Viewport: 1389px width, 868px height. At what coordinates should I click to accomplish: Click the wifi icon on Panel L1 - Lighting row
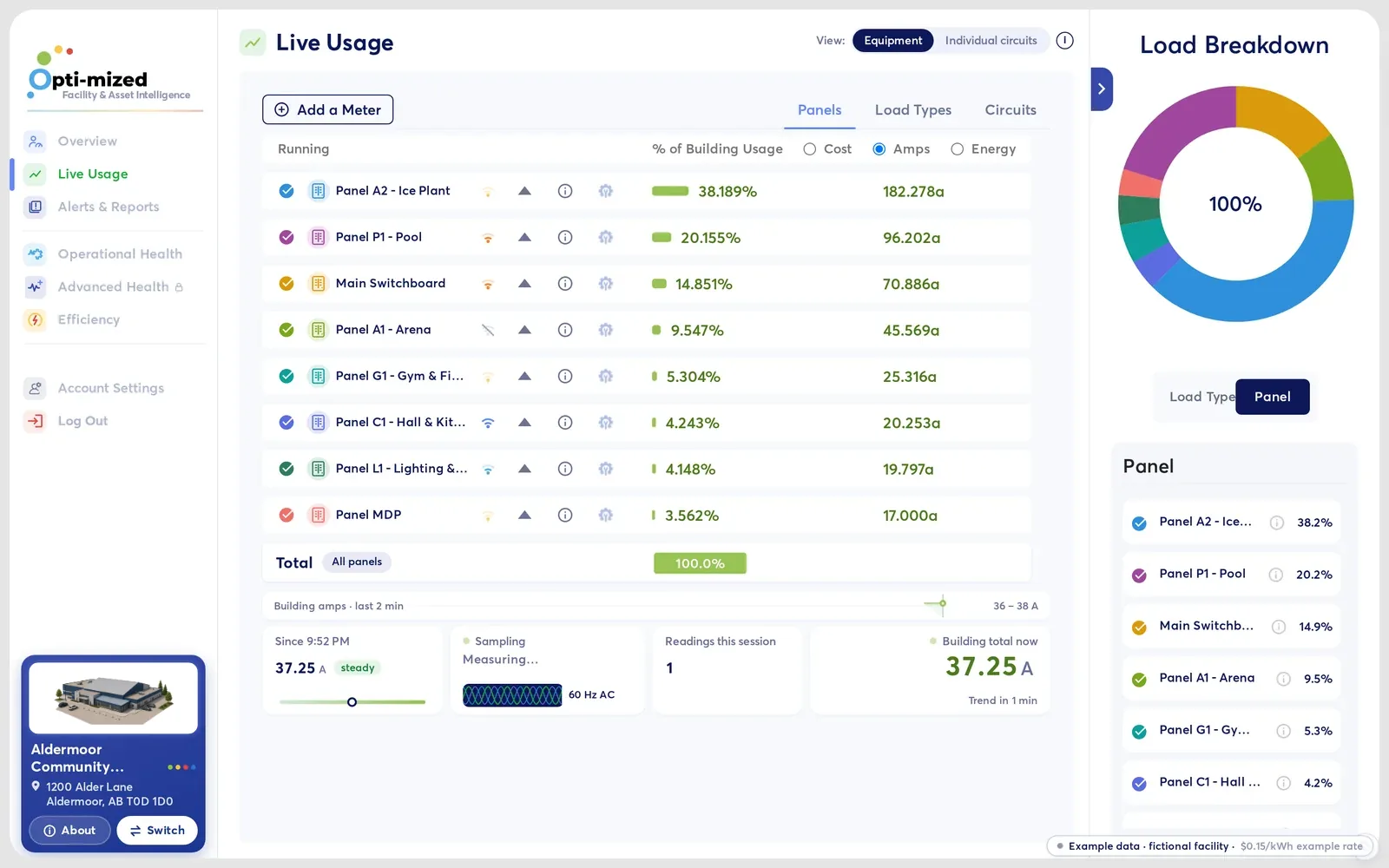point(488,470)
